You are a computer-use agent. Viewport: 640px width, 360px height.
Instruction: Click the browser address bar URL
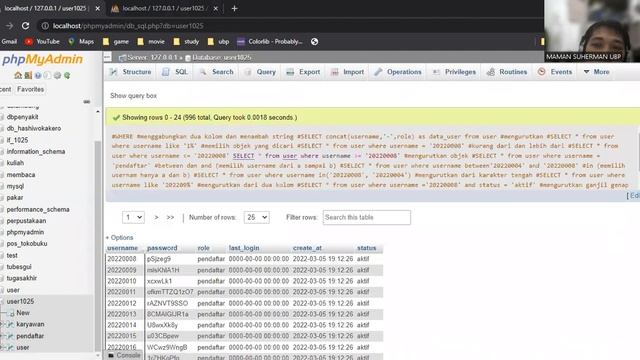click(128, 26)
